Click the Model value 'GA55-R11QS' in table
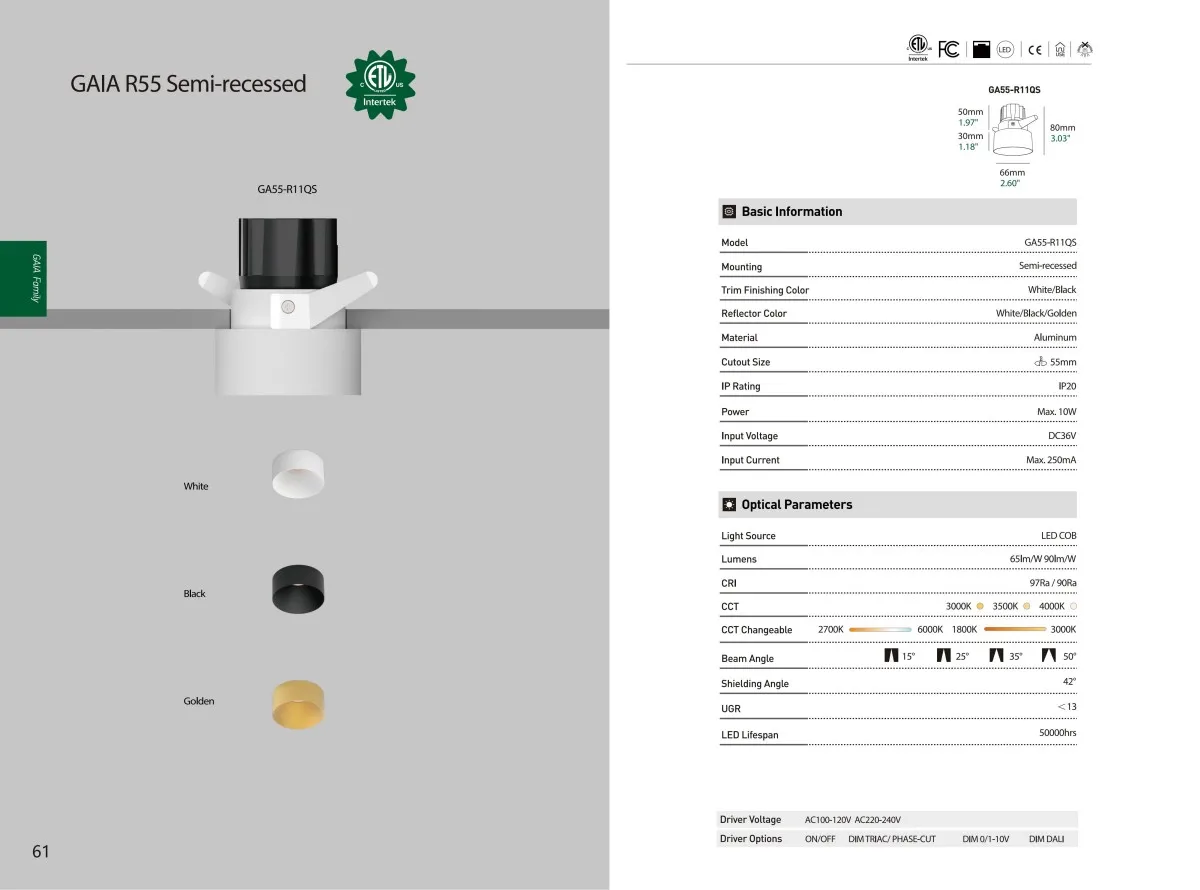This screenshot has height=890, width=1200. point(1050,243)
